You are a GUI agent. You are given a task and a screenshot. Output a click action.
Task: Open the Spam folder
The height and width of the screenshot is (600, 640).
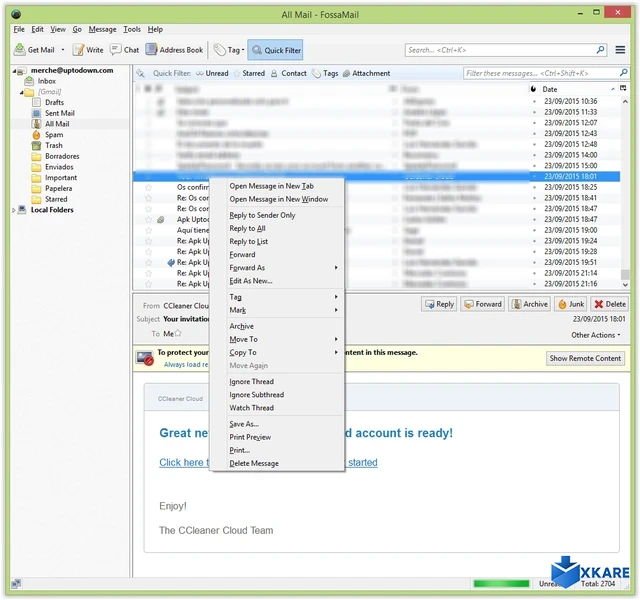pos(53,135)
